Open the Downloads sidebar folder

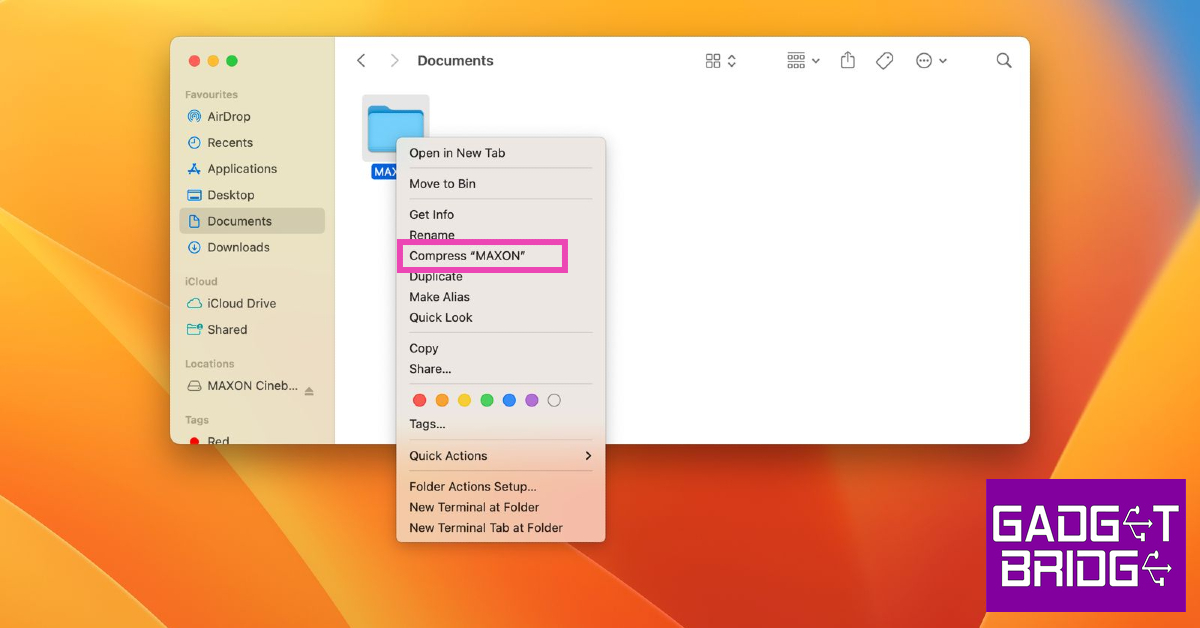tap(238, 247)
